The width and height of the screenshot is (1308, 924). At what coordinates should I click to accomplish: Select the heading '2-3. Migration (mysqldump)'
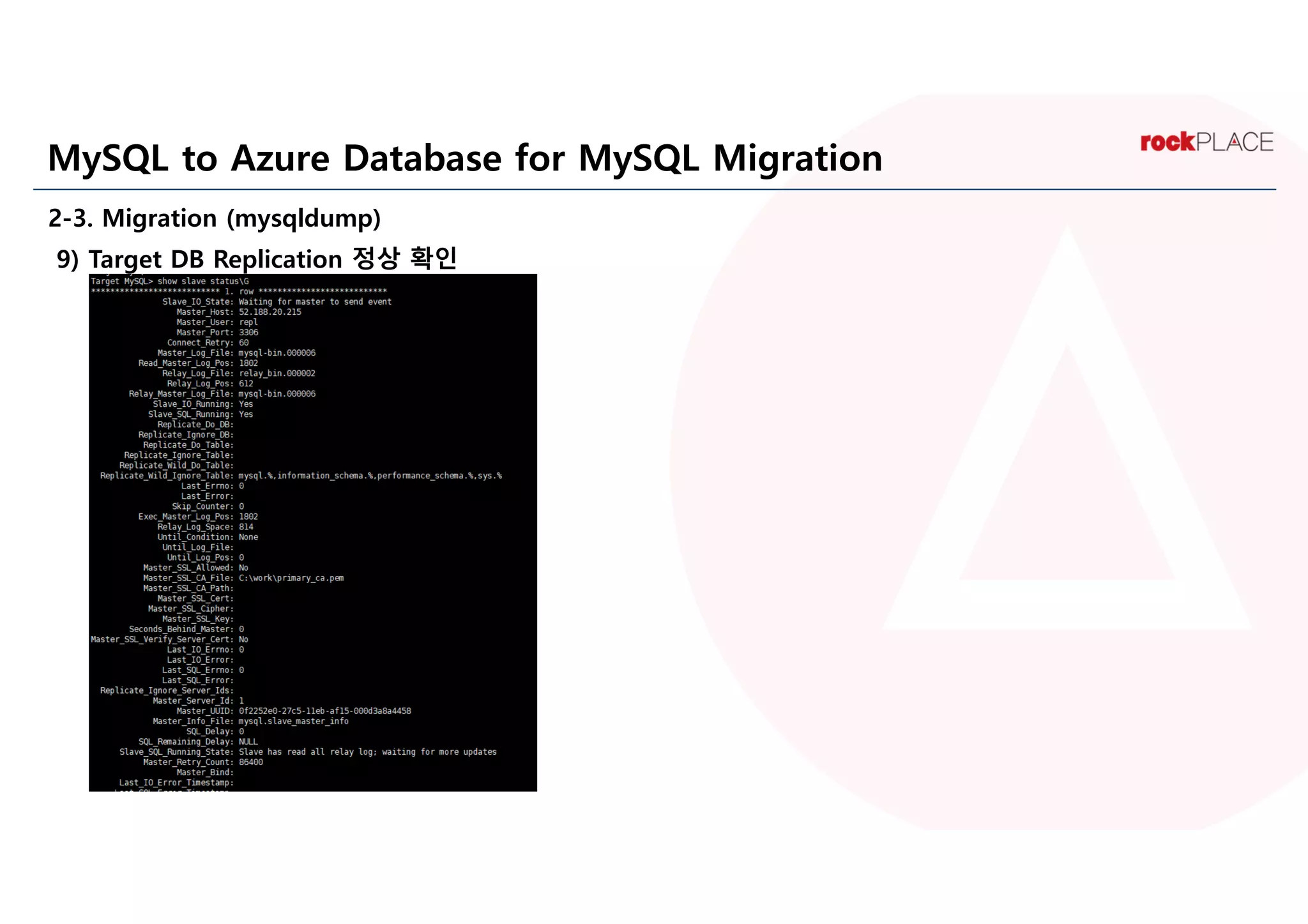click(x=215, y=218)
